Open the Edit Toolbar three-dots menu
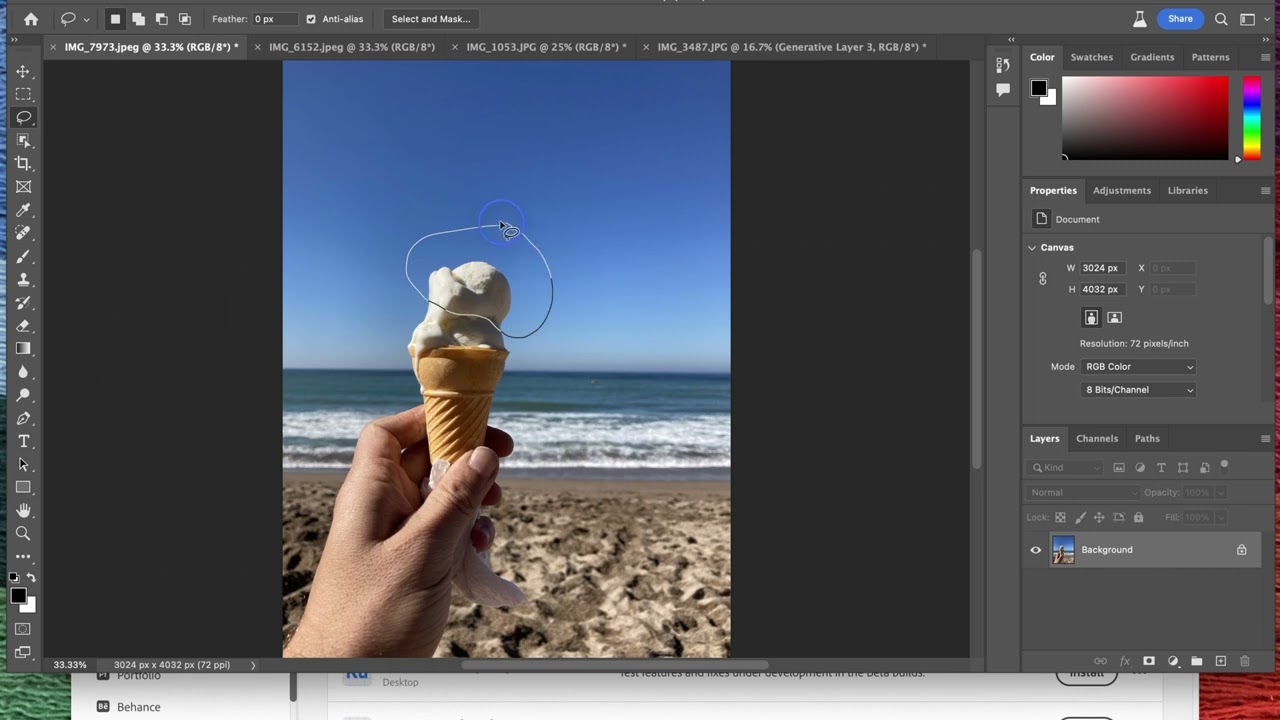The image size is (1280, 720). click(23, 556)
